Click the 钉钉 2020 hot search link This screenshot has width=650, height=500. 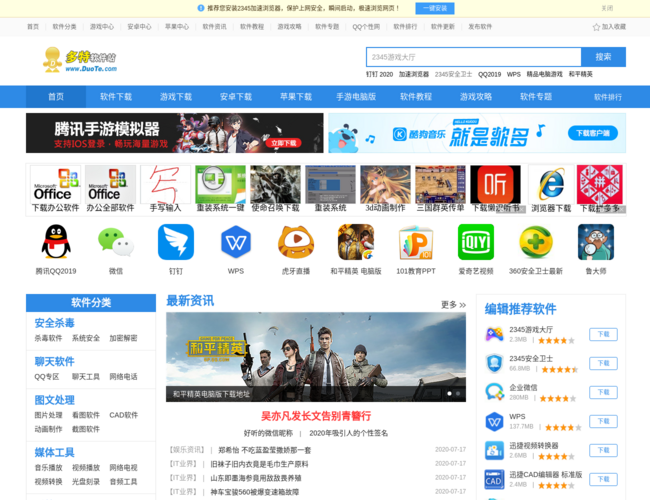379,74
